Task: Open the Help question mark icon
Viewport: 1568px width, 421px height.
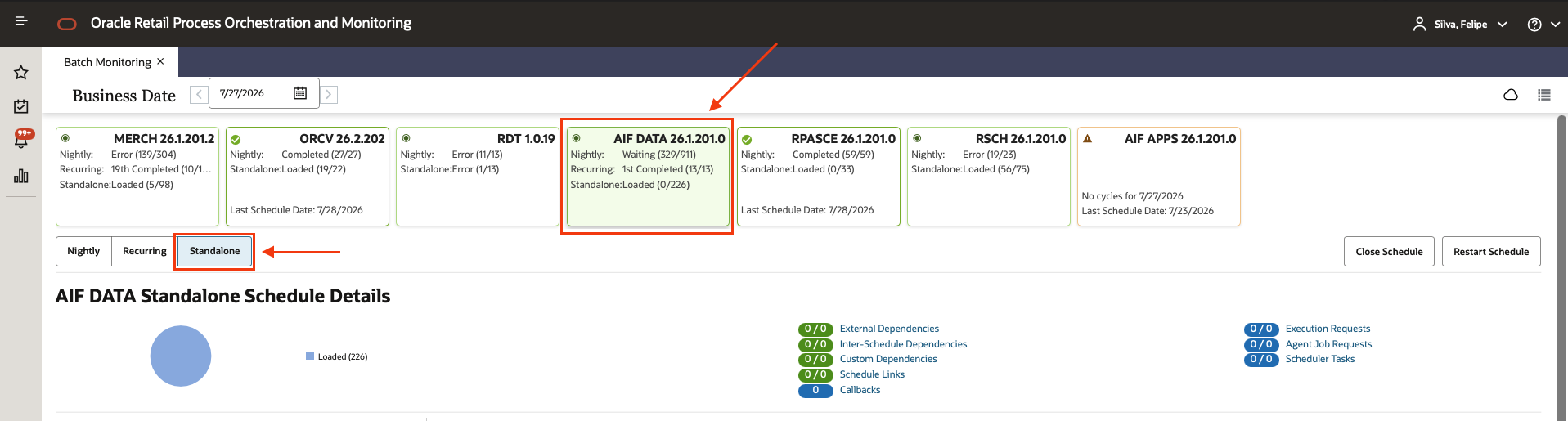Action: click(1534, 25)
